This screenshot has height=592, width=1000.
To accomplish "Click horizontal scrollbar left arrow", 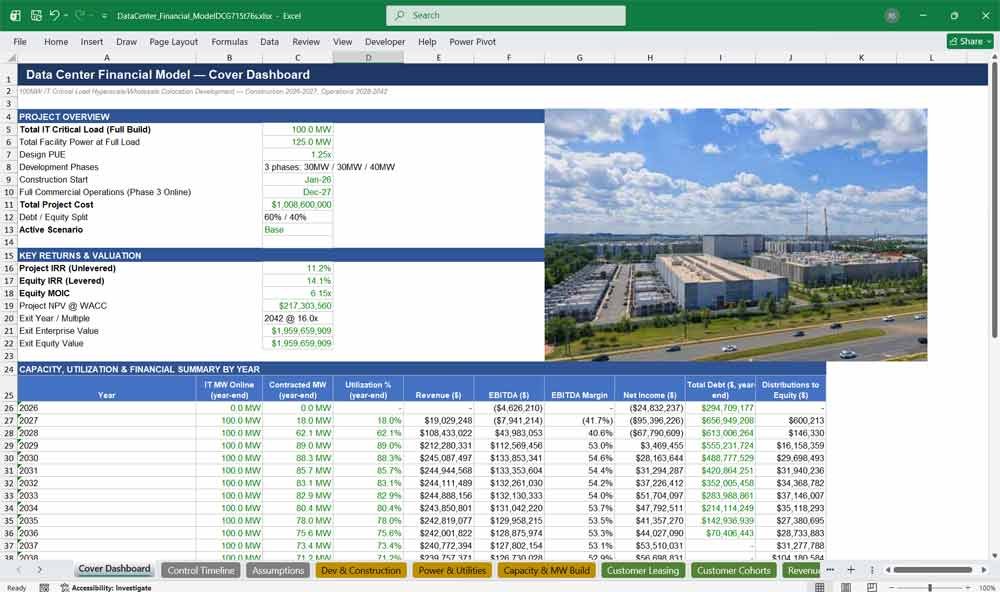I will coord(886,570).
